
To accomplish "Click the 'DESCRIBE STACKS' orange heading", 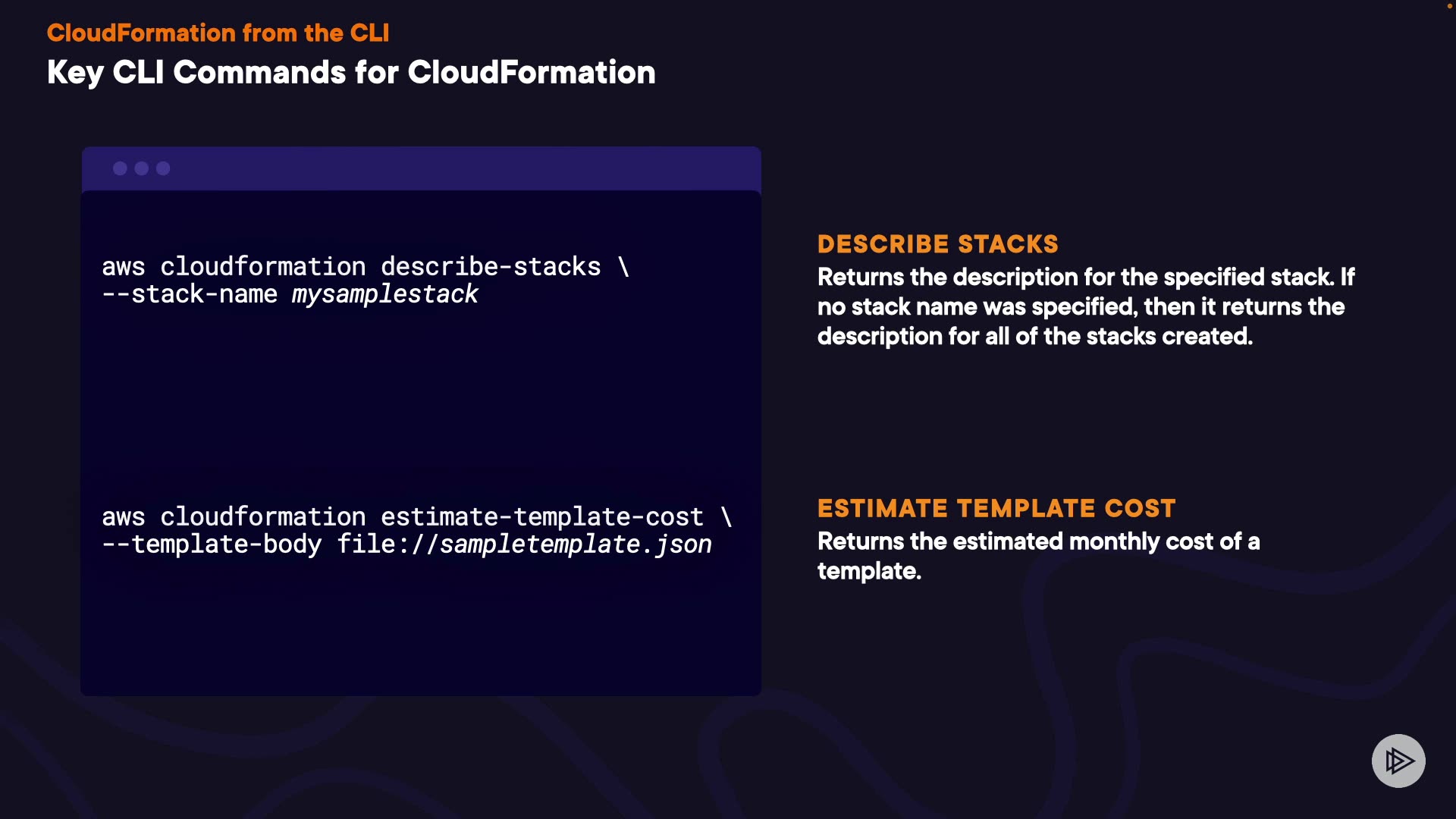I will [x=937, y=244].
